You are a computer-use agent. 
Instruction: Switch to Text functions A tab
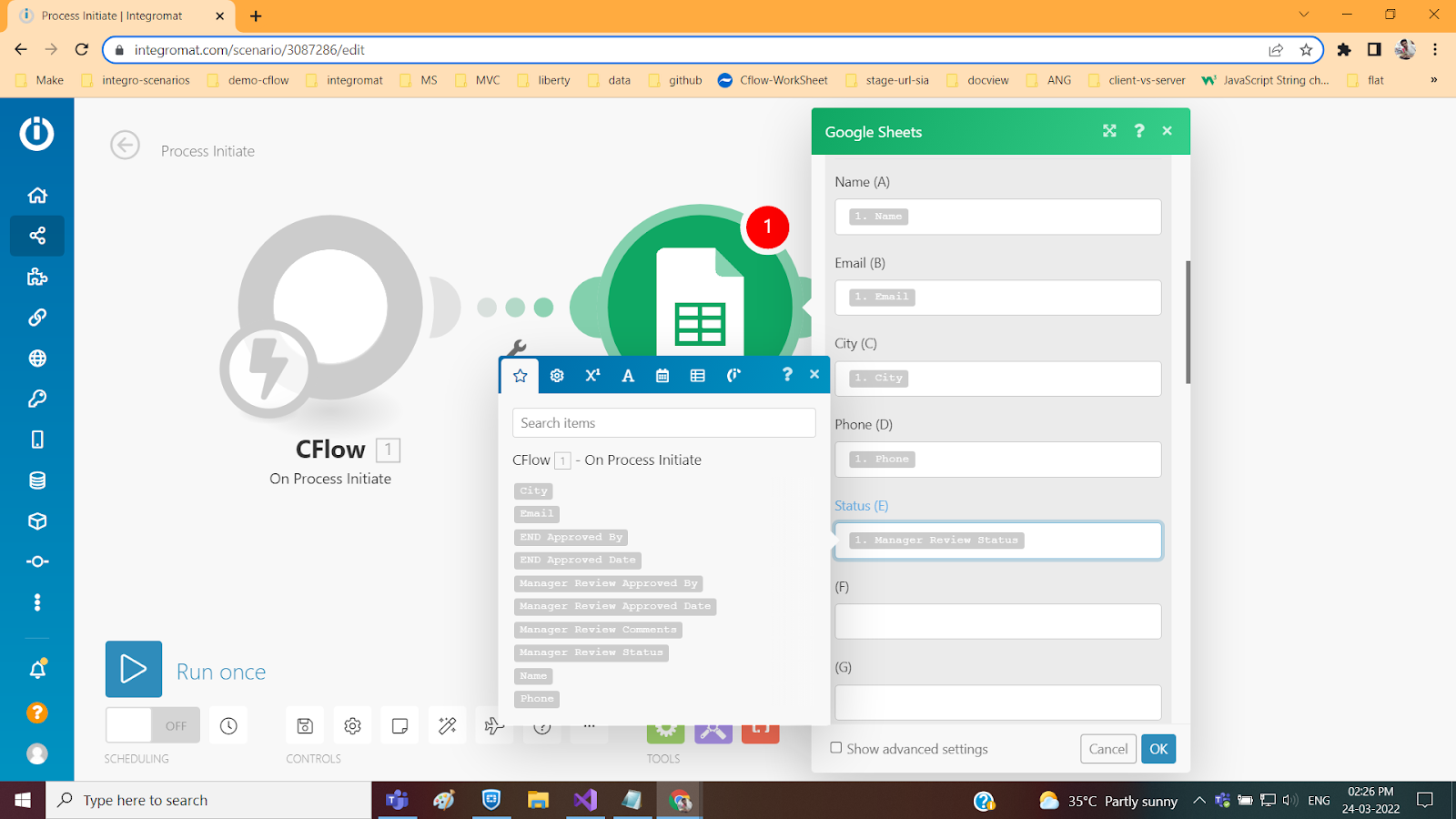628,376
